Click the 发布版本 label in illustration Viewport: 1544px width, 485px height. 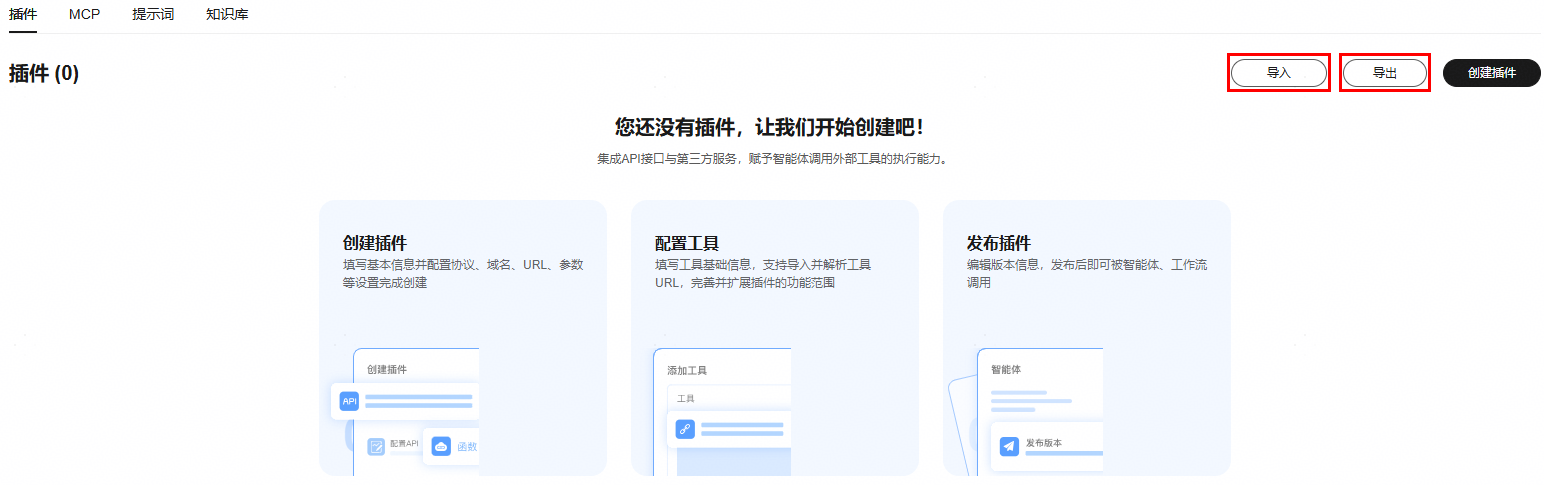pos(1044,442)
